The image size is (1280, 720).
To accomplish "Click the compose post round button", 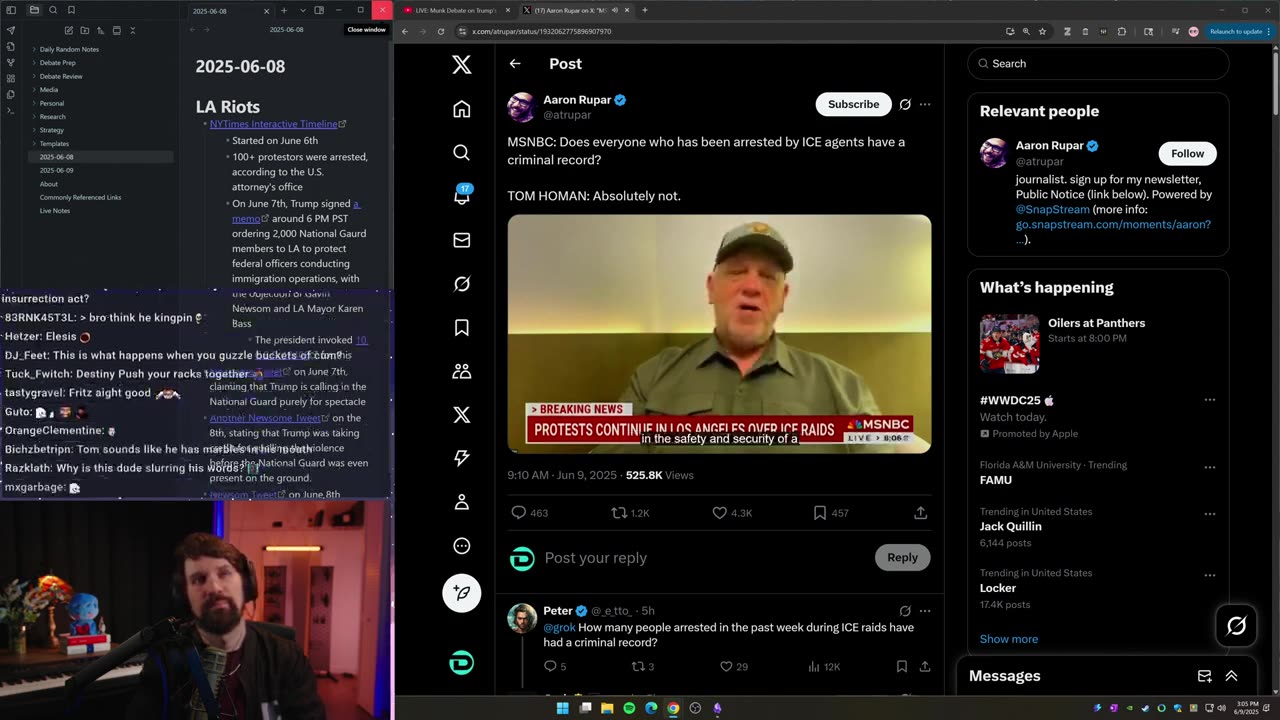I will coord(461,592).
